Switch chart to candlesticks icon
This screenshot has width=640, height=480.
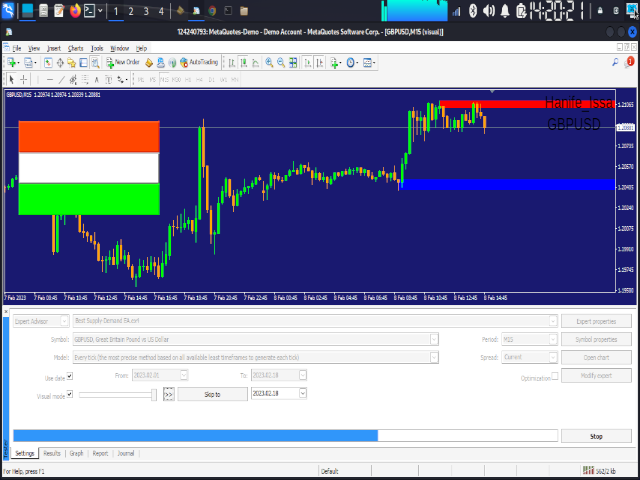(244, 62)
